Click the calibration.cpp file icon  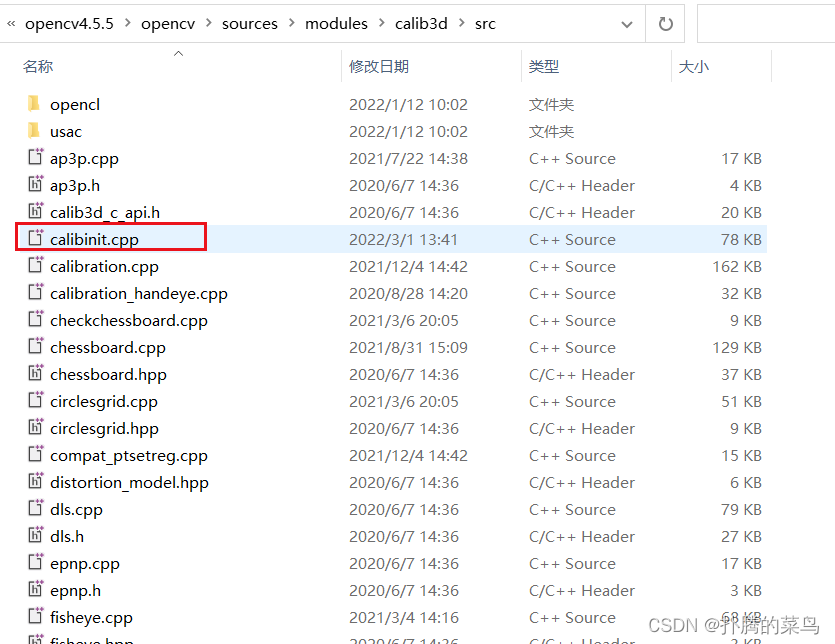(x=36, y=265)
